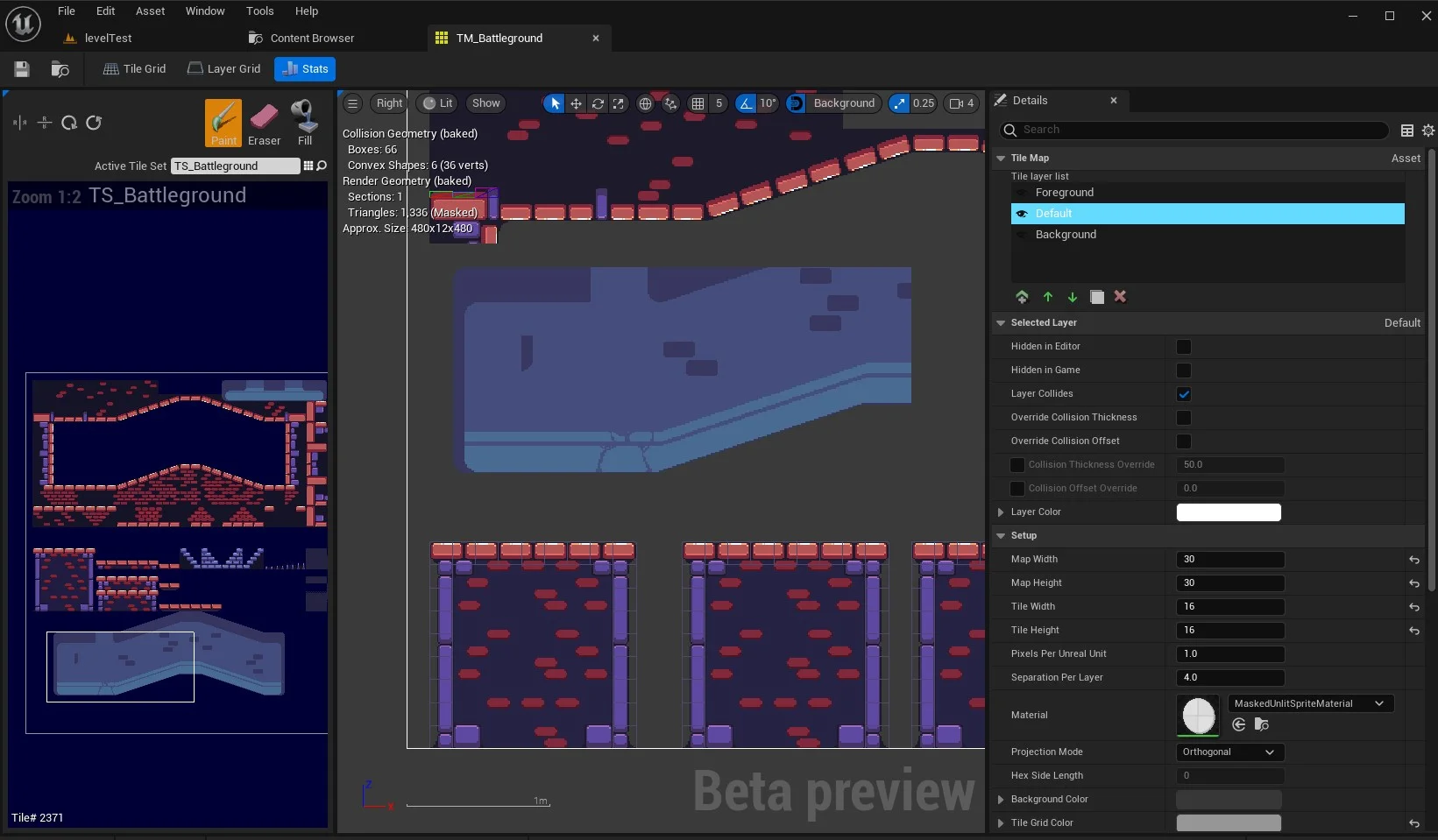Viewport: 1438px width, 840px height.
Task: Toggle surface snapping icon
Action: pyautogui.click(x=670, y=103)
